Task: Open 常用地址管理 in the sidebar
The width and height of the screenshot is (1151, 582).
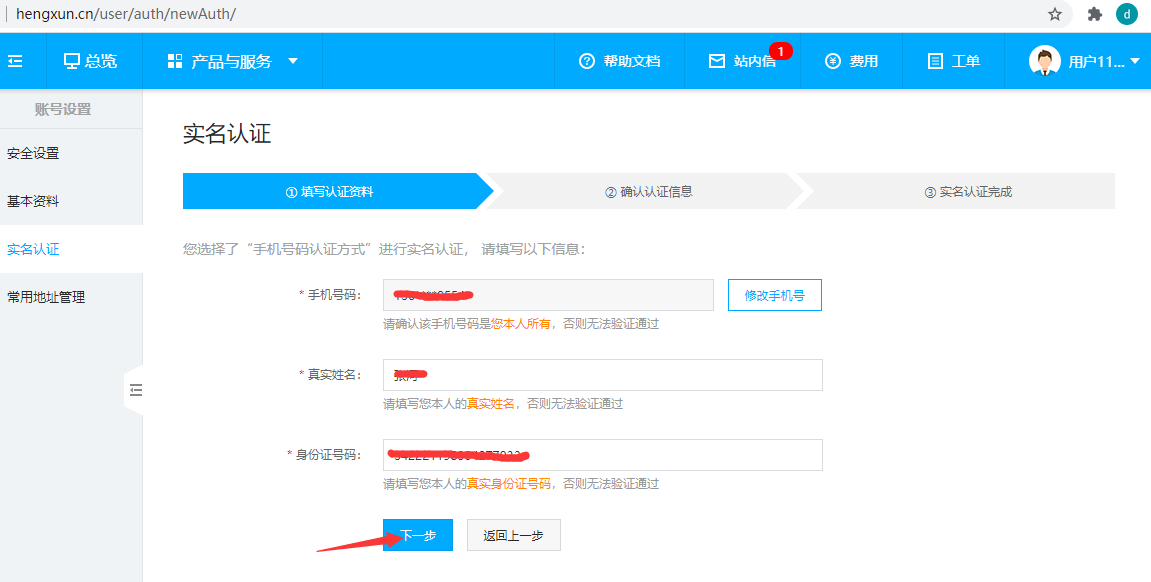Action: click(x=46, y=297)
